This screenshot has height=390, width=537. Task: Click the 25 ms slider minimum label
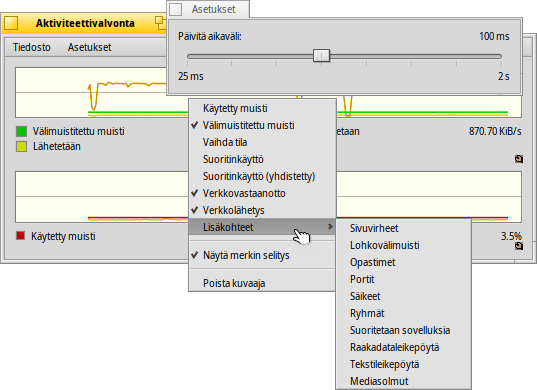tap(190, 76)
